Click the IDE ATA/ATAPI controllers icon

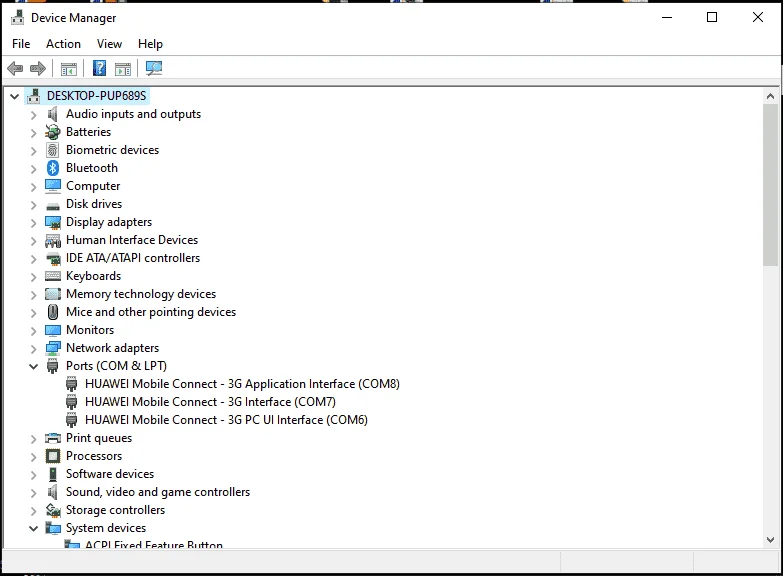[53, 259]
